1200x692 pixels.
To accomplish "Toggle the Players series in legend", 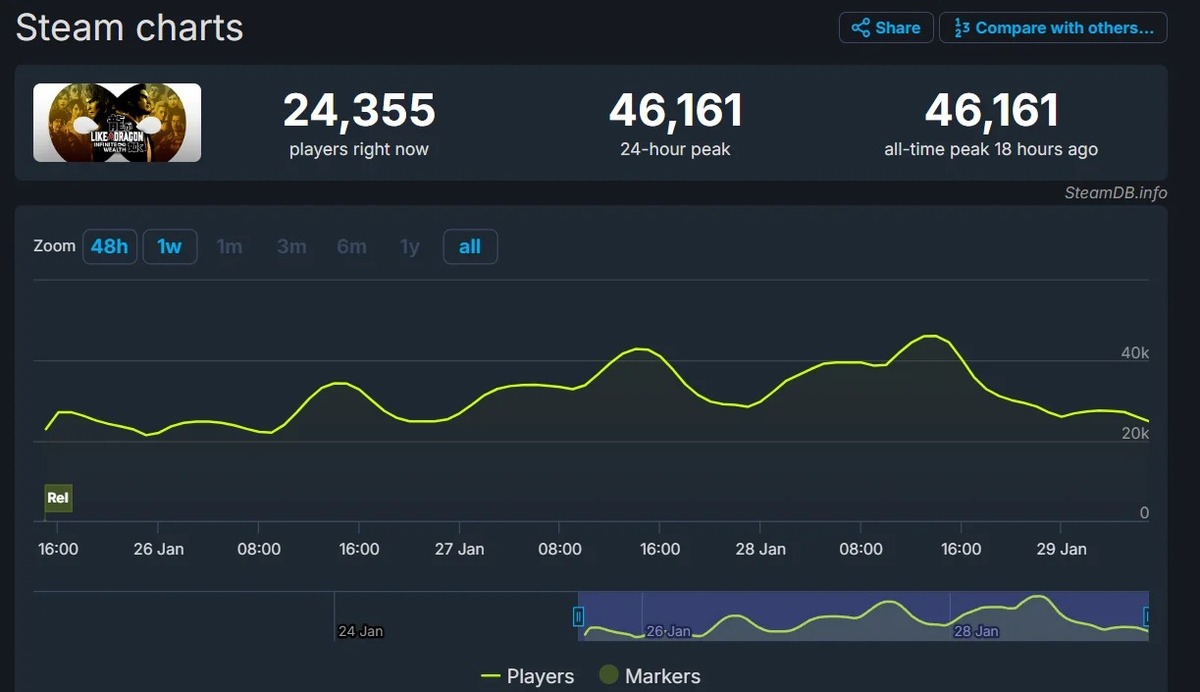I will 528,677.
